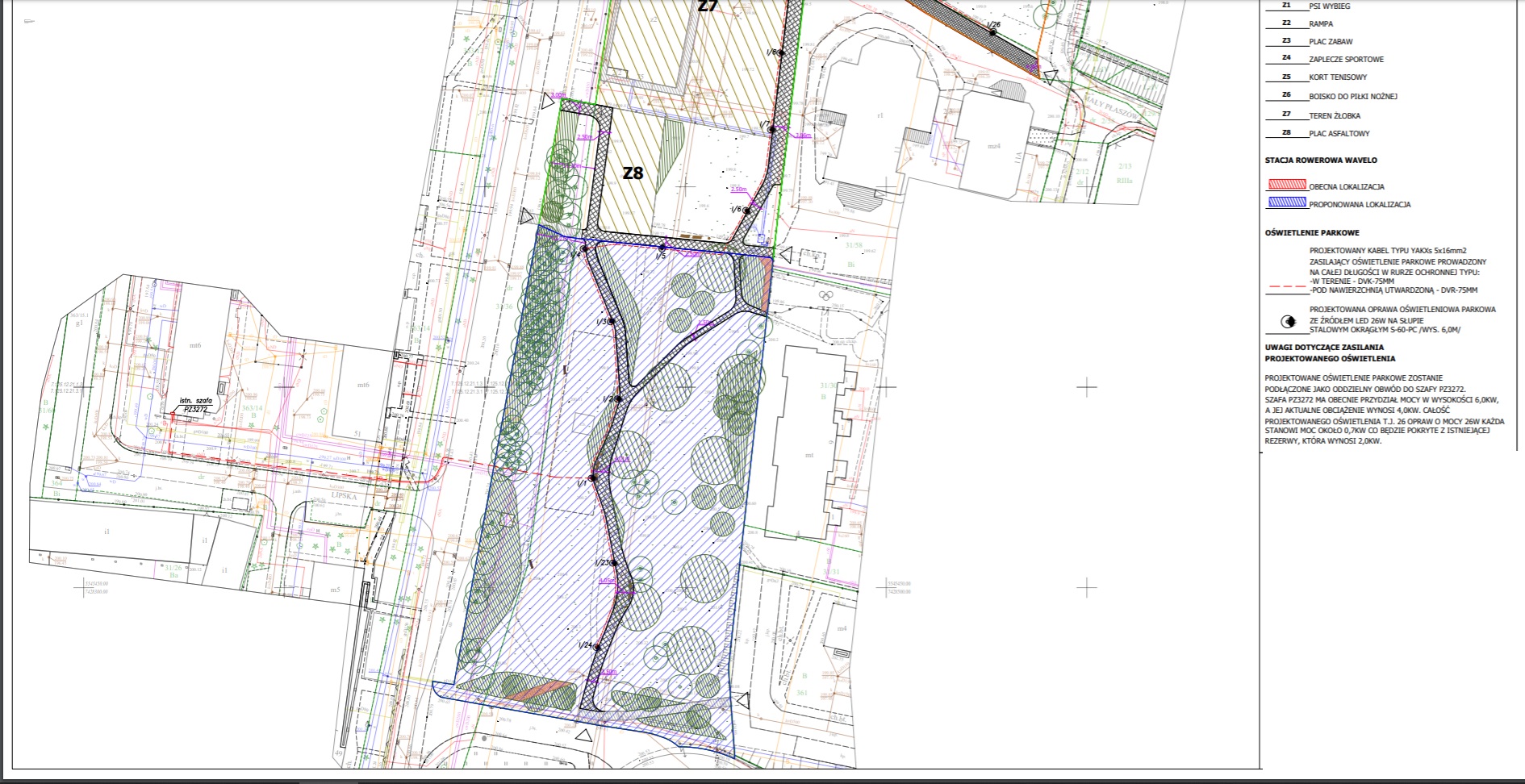Click the OŚWIETLENIE PARKOWE legend heading
This screenshot has width=1525, height=784.
pos(1312,233)
